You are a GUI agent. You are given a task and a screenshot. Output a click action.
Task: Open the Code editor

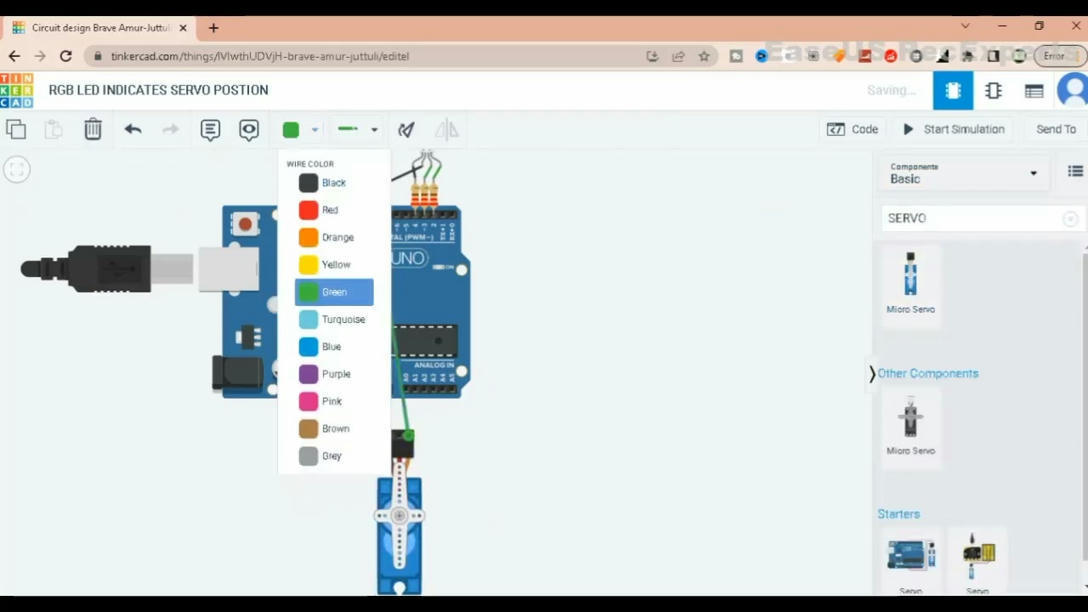853,129
